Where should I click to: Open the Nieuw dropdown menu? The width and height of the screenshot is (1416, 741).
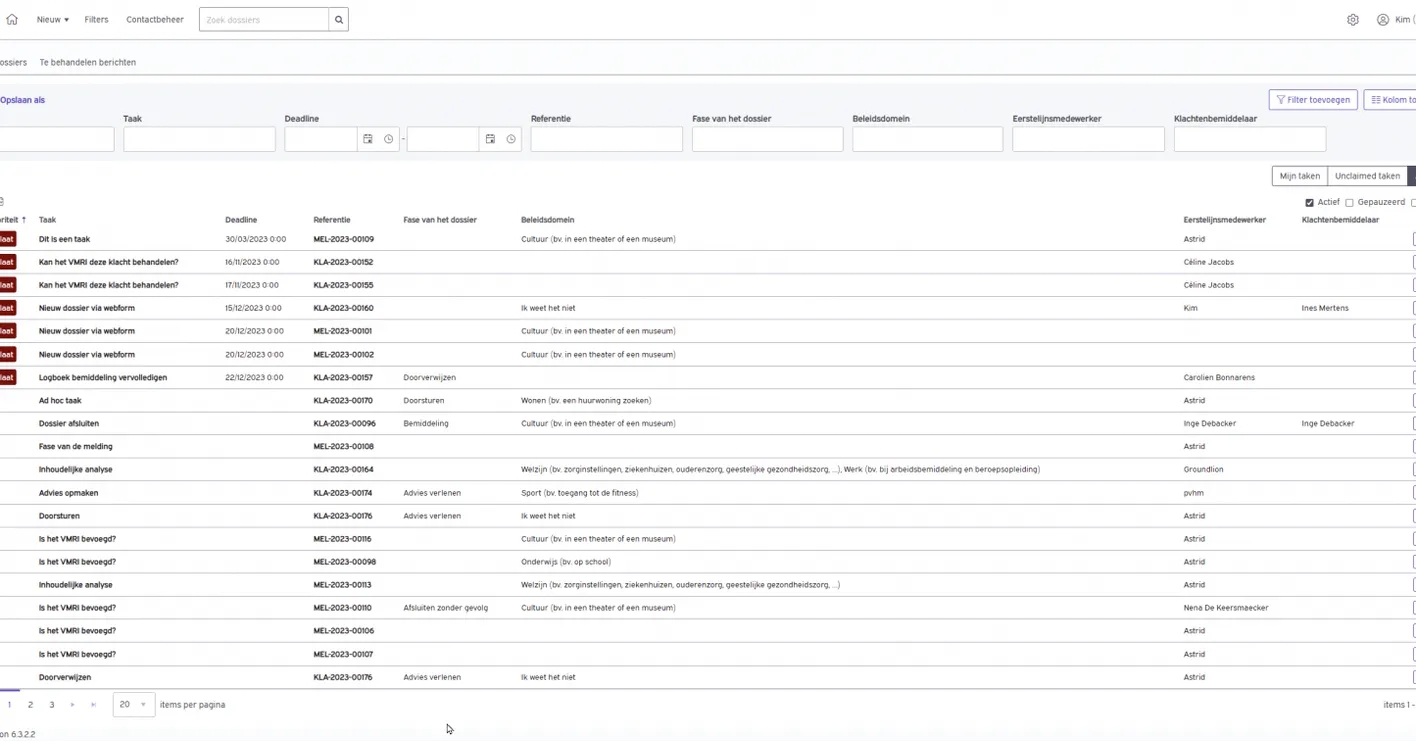click(x=53, y=19)
